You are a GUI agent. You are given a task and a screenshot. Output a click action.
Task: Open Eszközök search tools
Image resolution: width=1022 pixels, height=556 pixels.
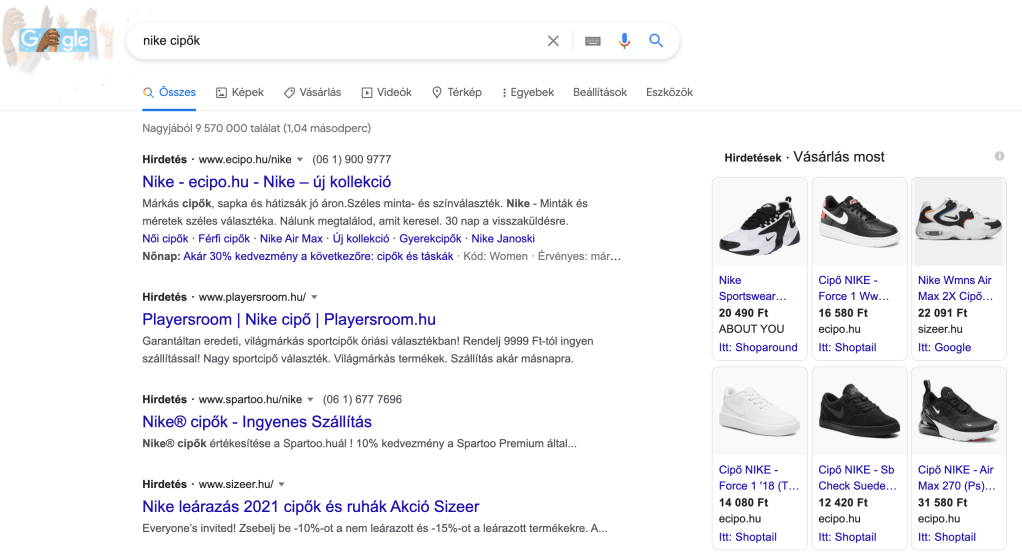coord(669,92)
